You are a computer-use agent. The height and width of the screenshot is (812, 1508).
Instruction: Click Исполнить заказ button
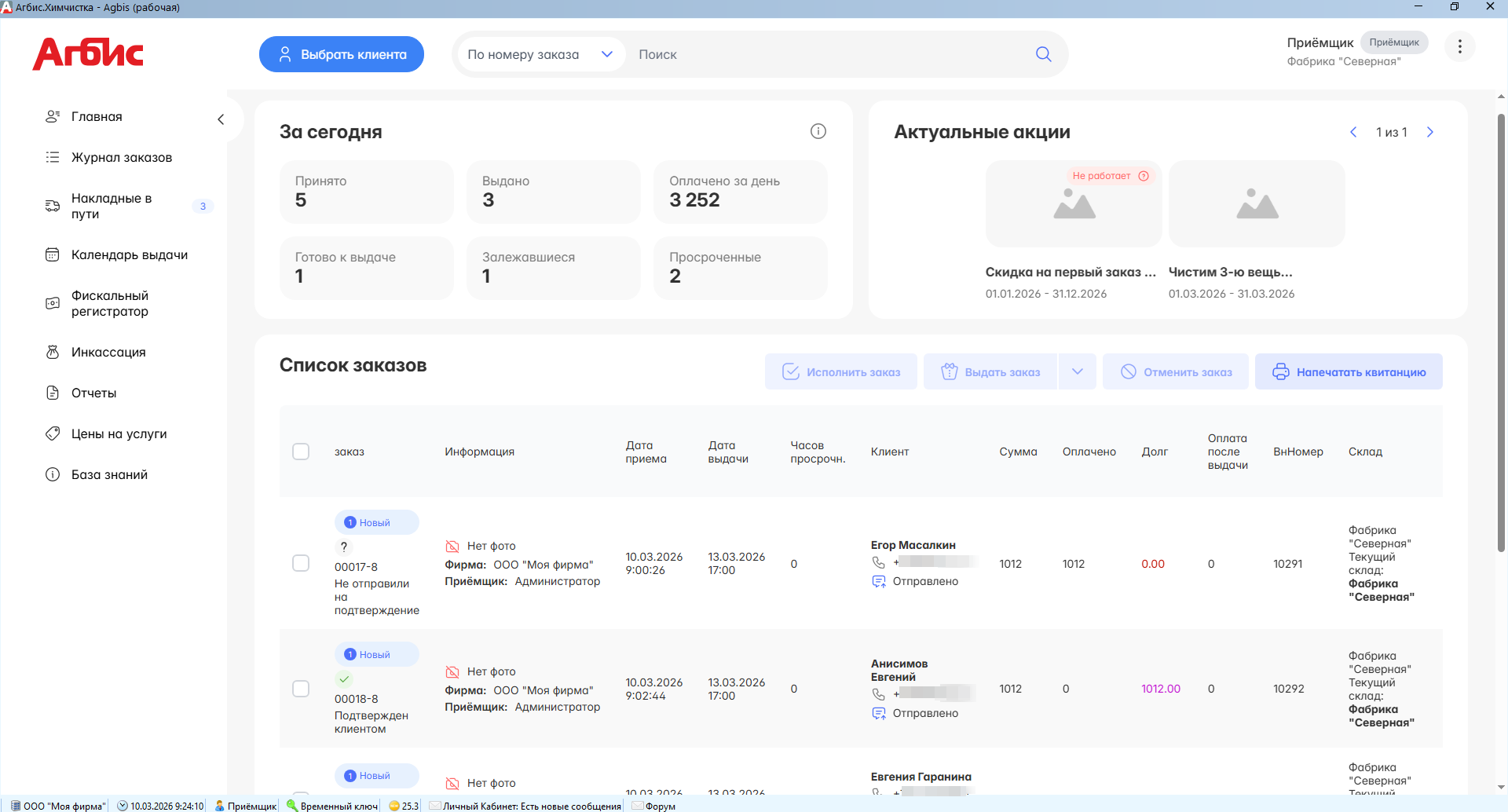[841, 371]
